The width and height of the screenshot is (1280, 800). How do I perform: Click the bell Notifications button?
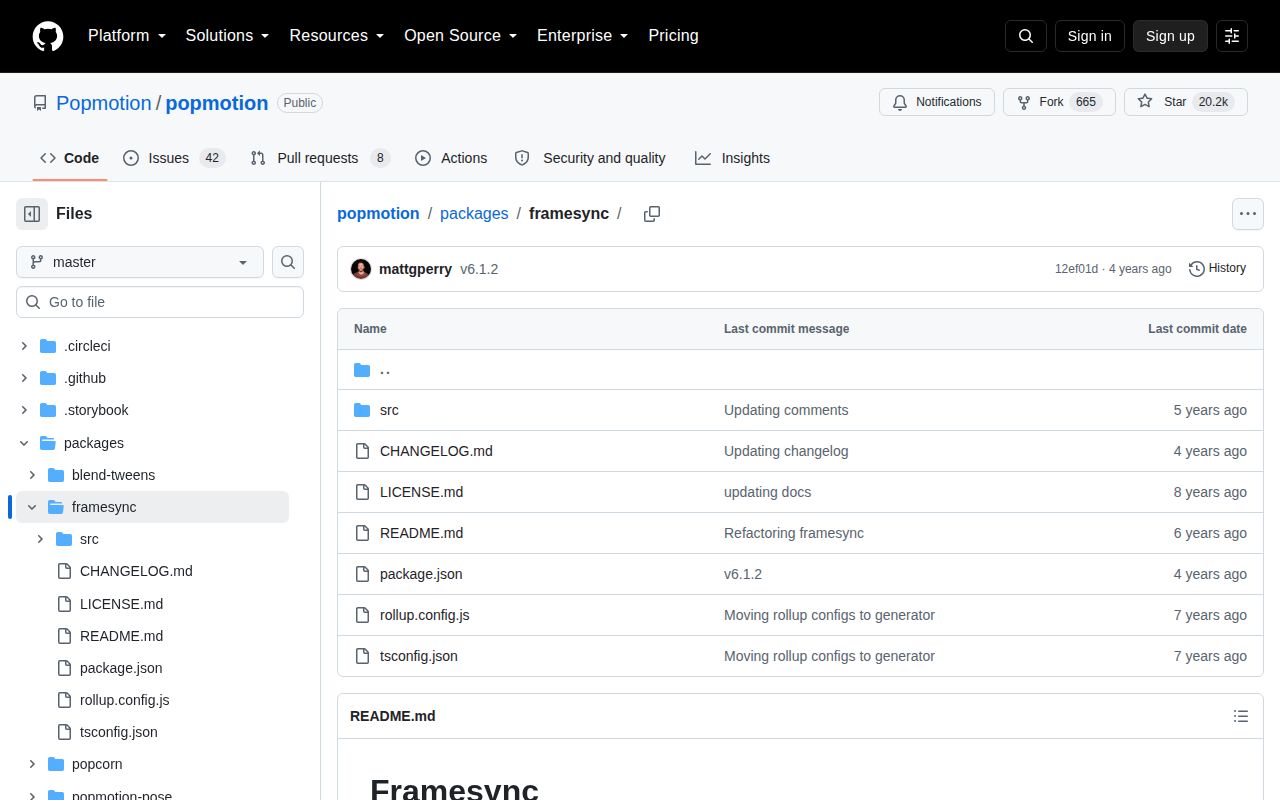(937, 102)
